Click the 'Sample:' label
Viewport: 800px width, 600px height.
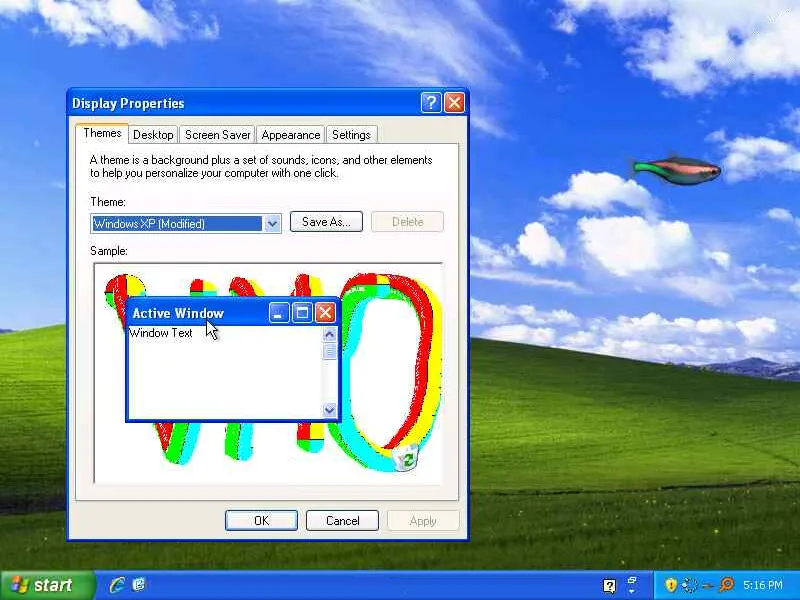[x=109, y=251]
